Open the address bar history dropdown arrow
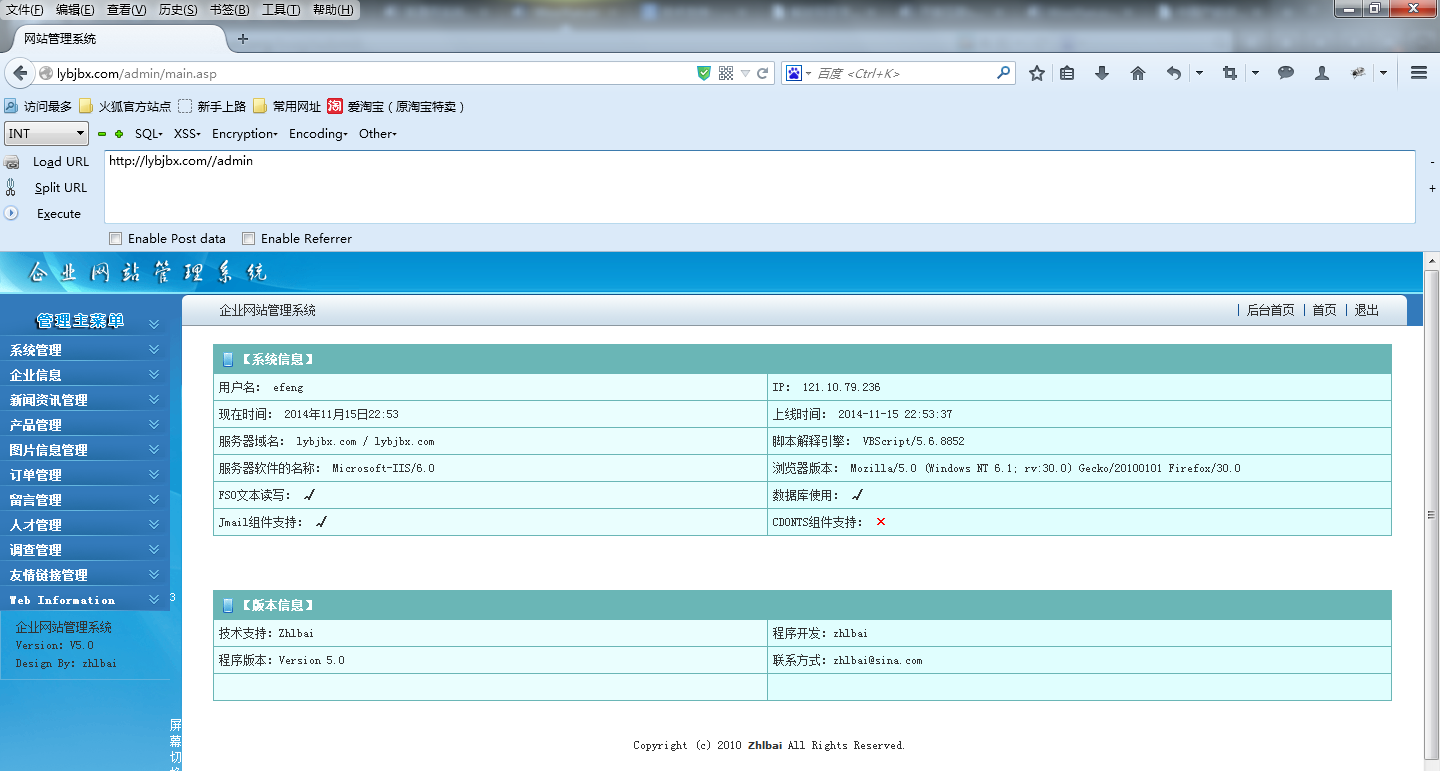 point(745,73)
